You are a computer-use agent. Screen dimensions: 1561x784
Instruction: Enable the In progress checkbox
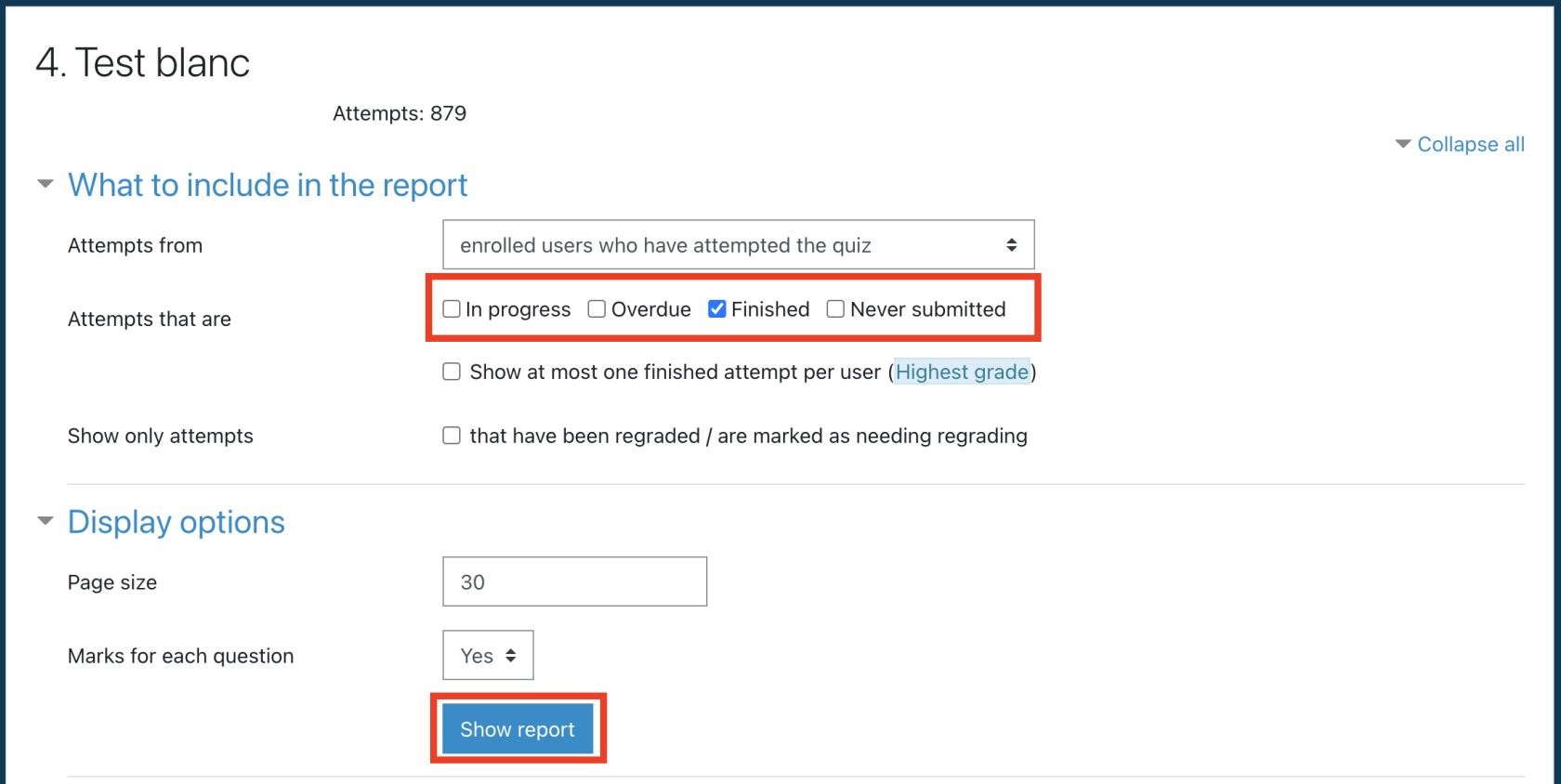pyautogui.click(x=452, y=309)
